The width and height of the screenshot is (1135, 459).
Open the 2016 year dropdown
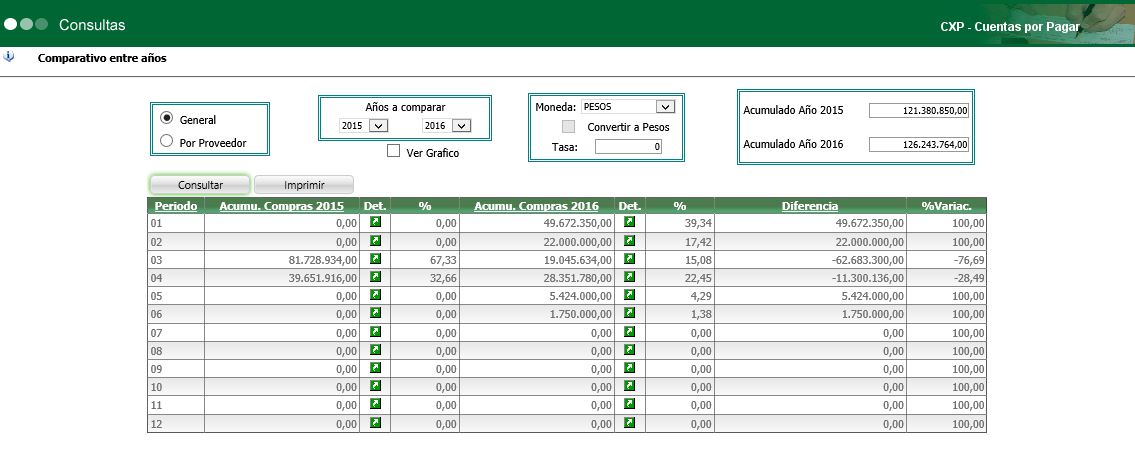tap(447, 126)
